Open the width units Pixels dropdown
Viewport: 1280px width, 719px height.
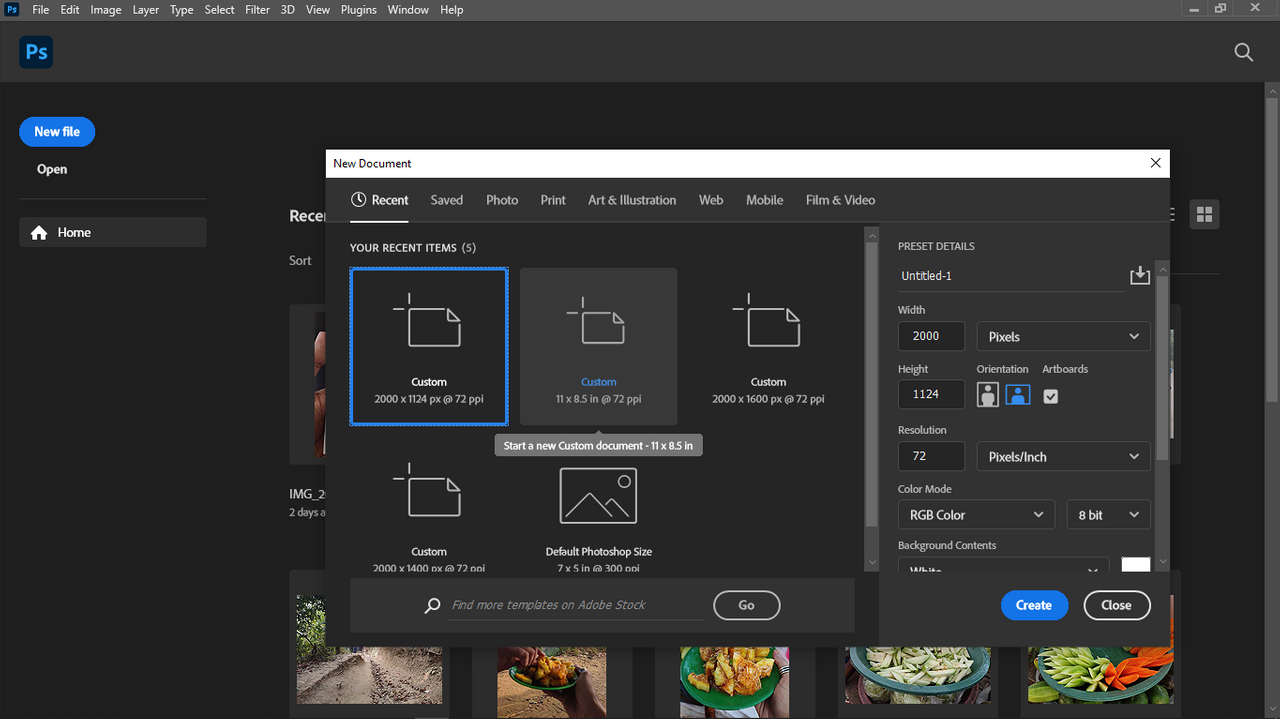[x=1063, y=337]
